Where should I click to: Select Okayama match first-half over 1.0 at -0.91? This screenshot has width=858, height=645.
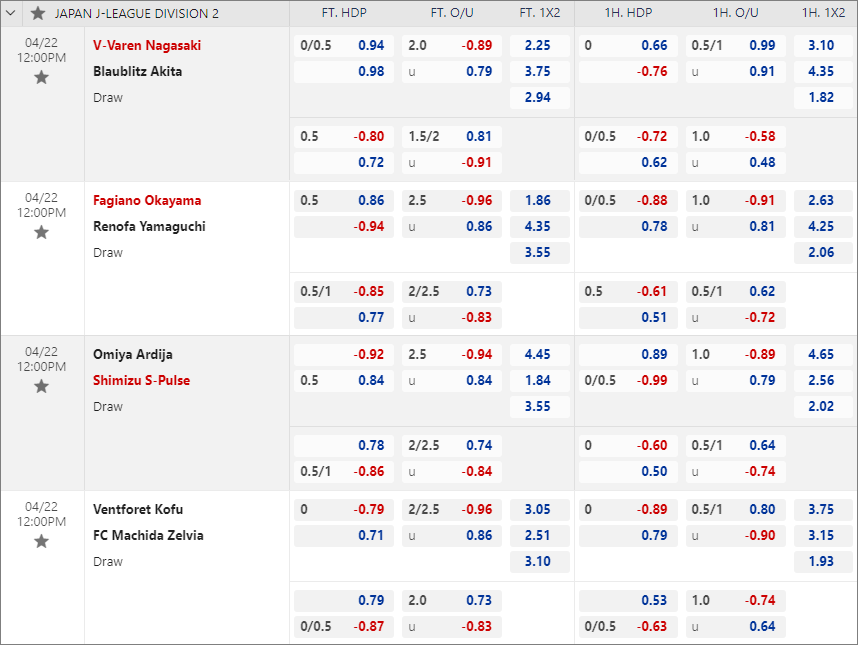(x=736, y=200)
